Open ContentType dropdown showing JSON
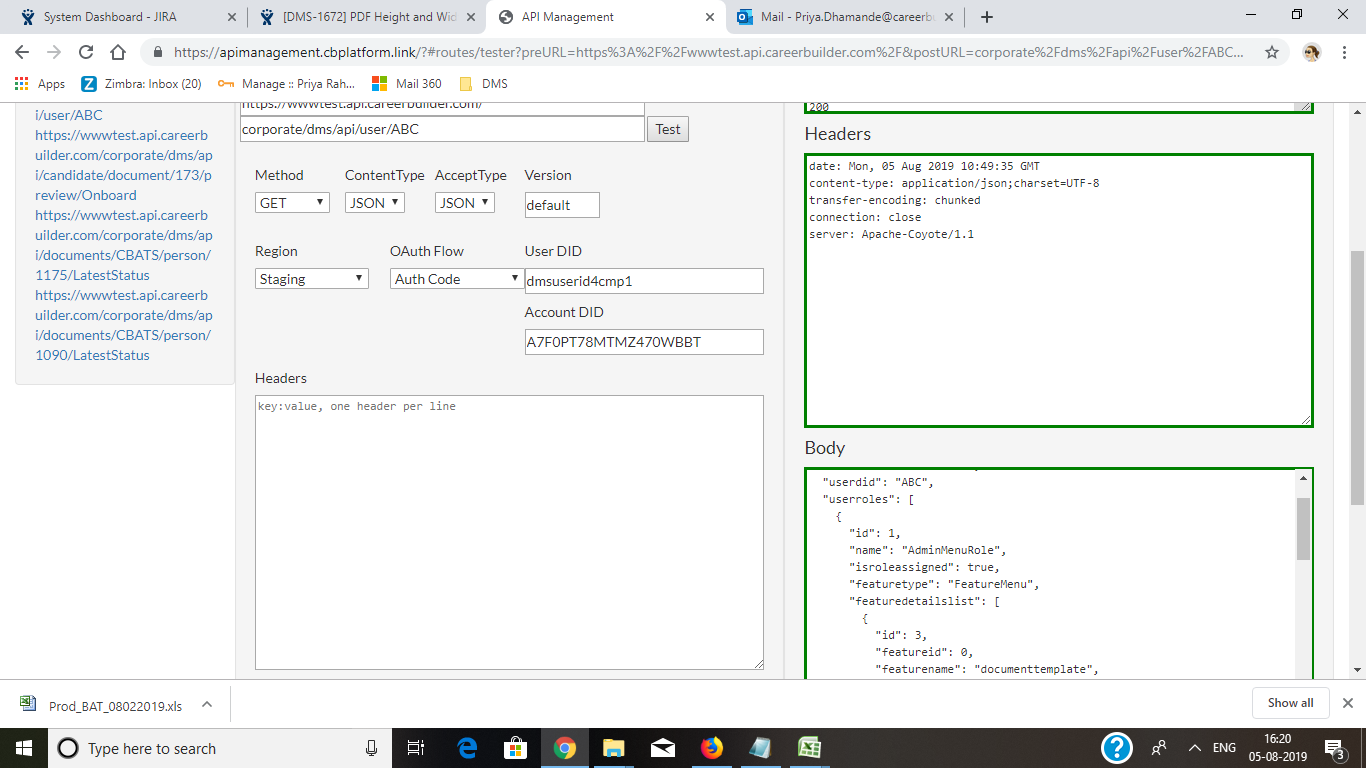This screenshot has width=1366, height=768. coord(375,203)
